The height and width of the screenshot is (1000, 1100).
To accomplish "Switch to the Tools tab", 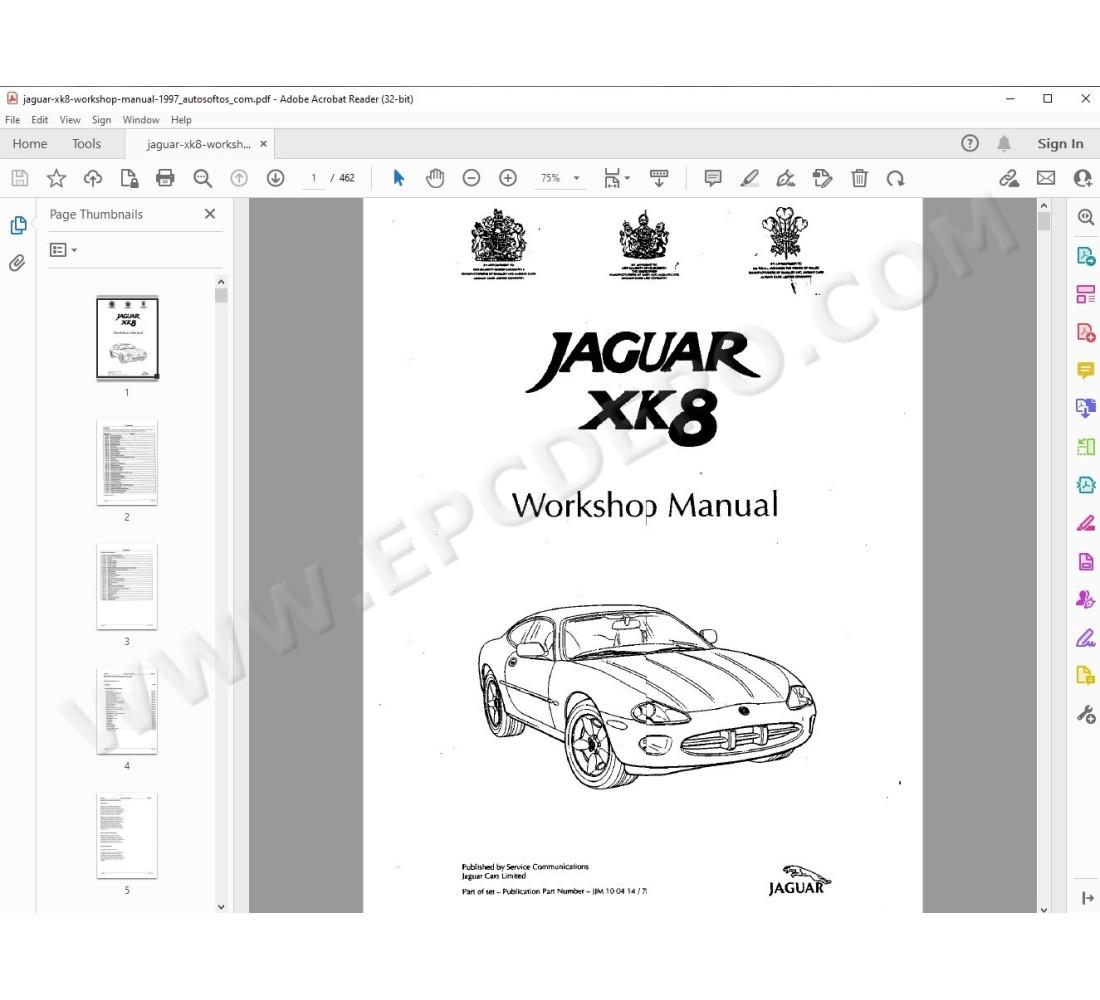I will [x=86, y=144].
